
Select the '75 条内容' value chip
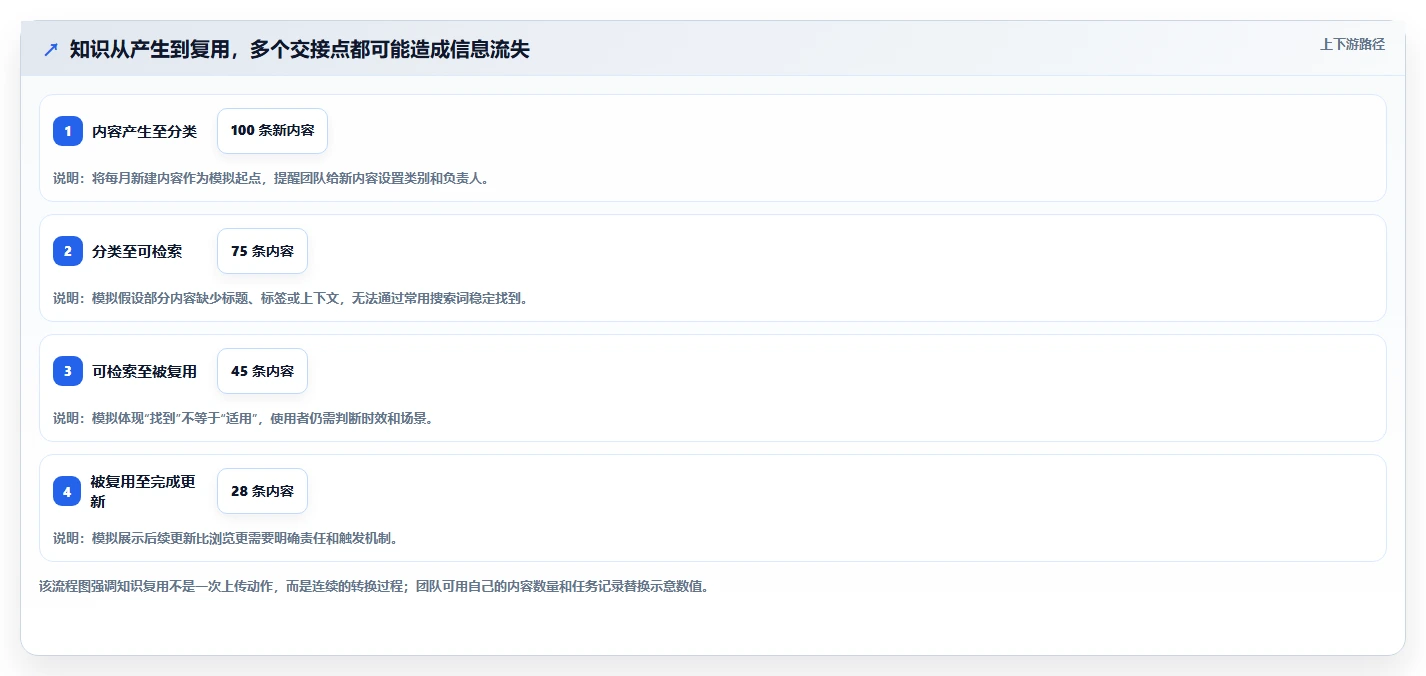[x=262, y=251]
